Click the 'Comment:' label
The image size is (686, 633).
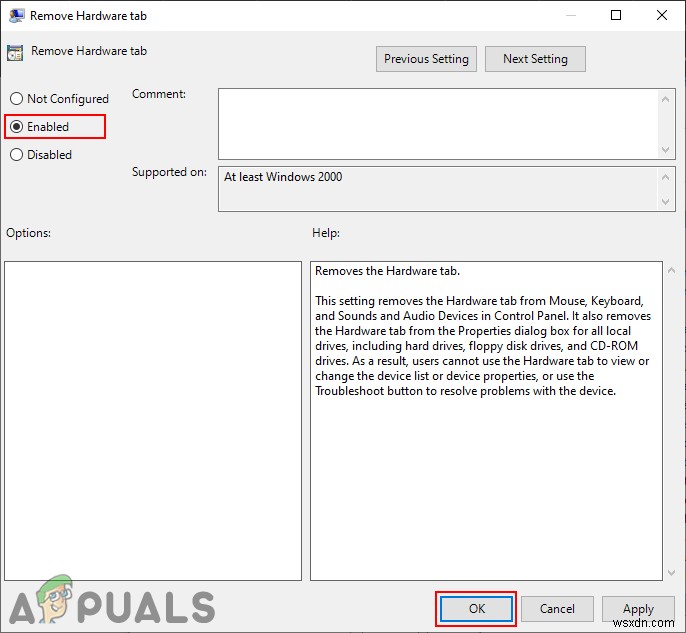(159, 94)
